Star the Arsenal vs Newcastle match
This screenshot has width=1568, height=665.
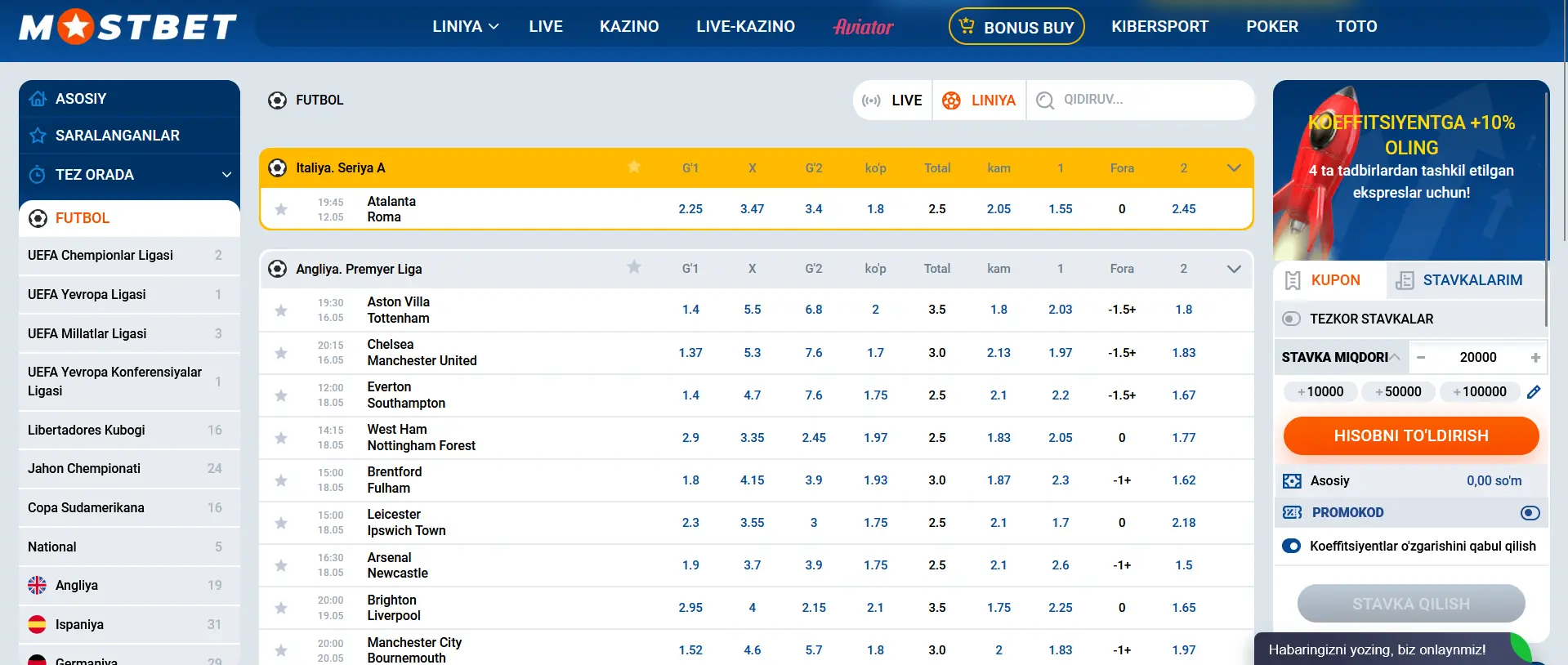click(281, 565)
